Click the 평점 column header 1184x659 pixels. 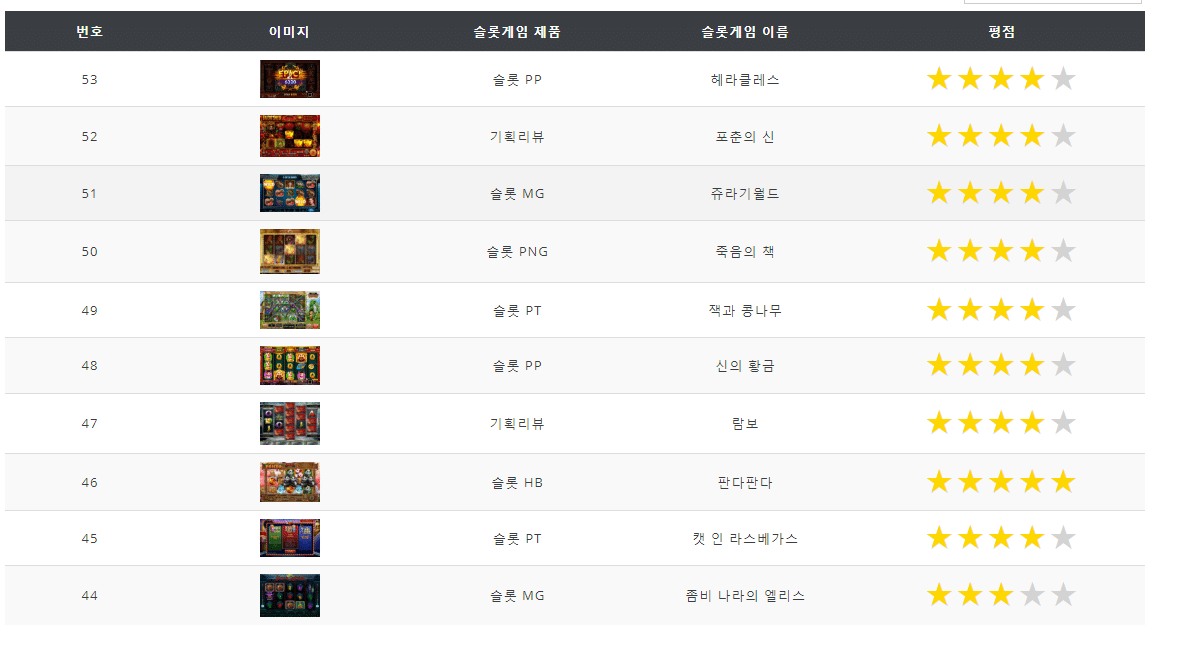coord(1001,32)
